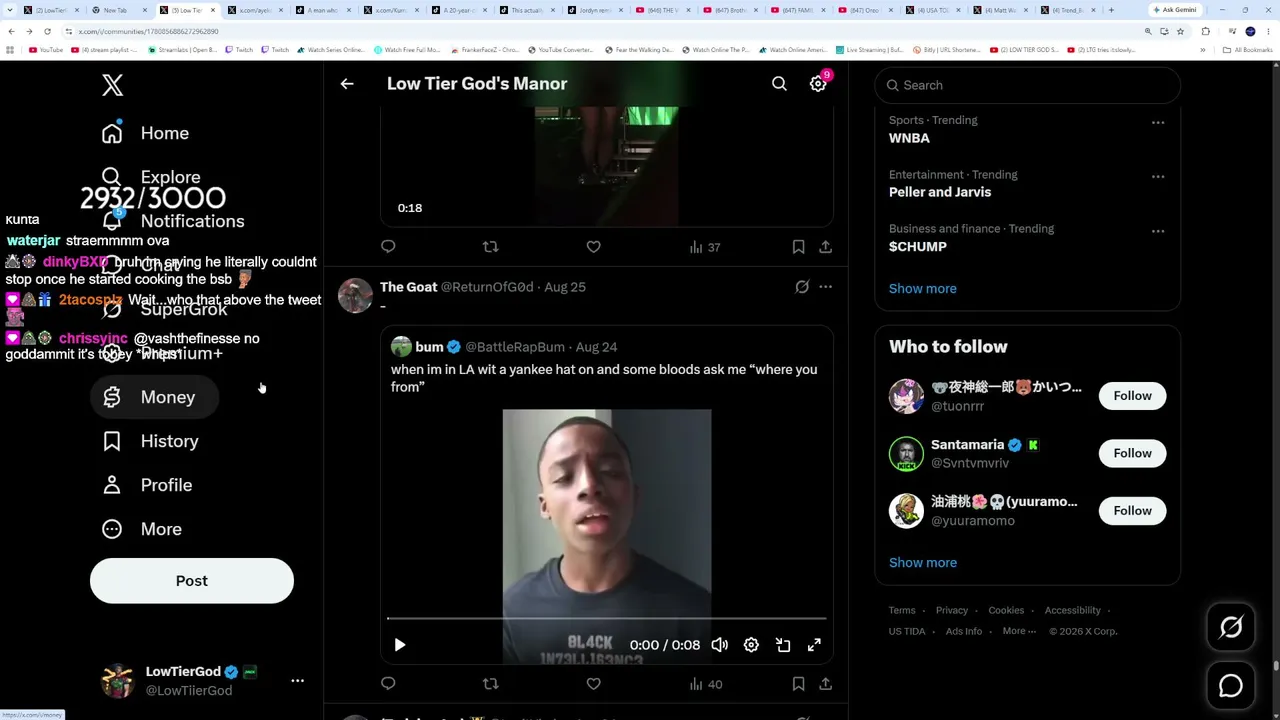
Task: Repost The Goat's post
Action: point(490,684)
